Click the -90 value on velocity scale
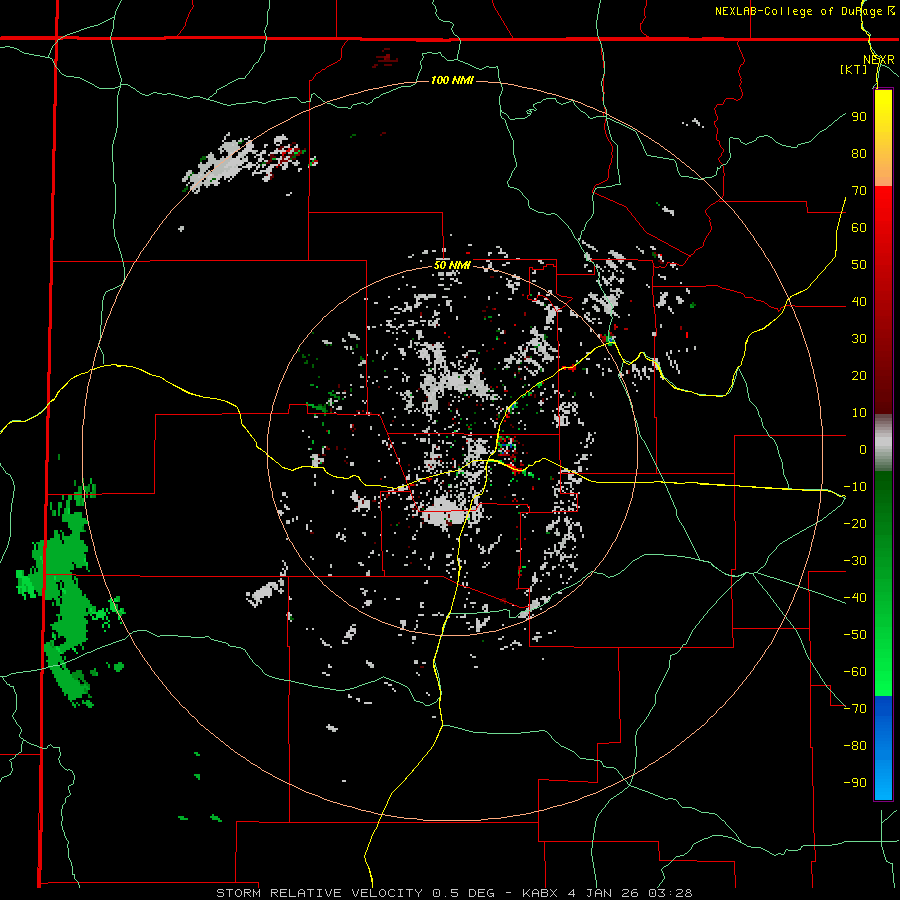 click(855, 783)
